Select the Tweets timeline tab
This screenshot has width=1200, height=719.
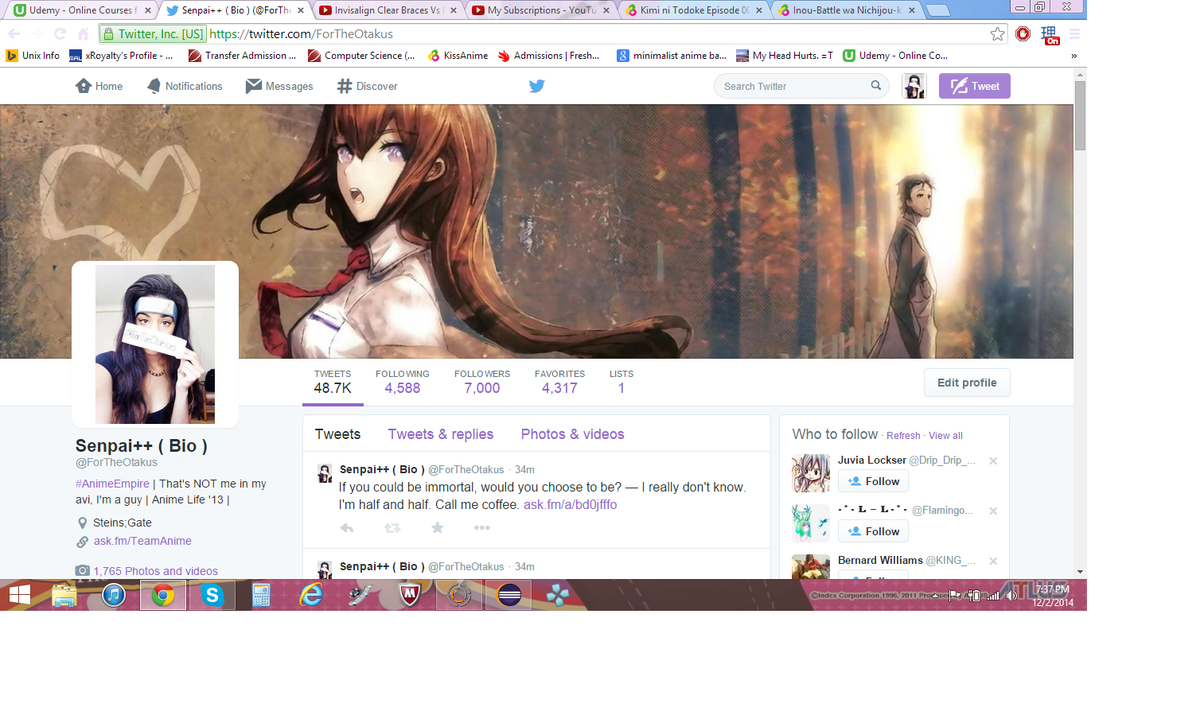tap(337, 434)
